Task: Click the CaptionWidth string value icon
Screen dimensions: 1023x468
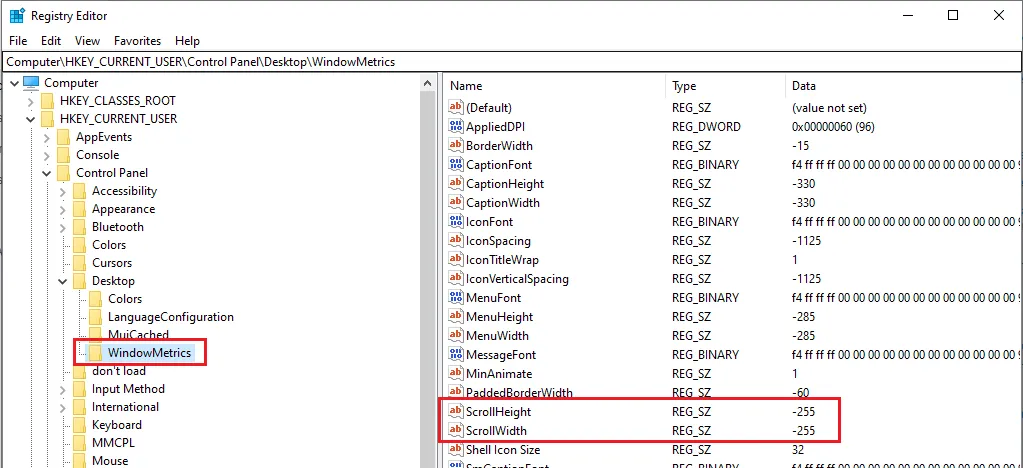Action: [455, 203]
